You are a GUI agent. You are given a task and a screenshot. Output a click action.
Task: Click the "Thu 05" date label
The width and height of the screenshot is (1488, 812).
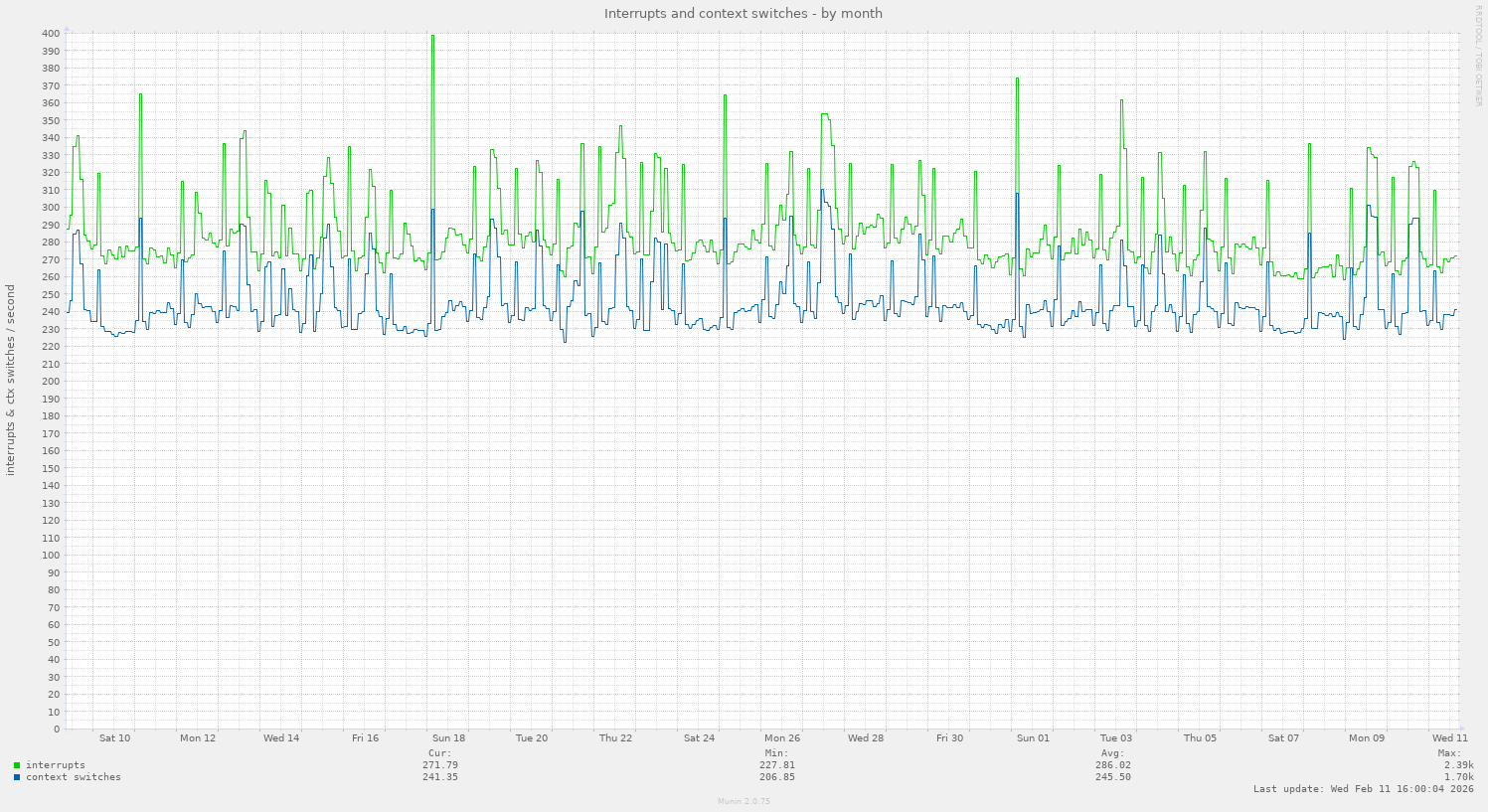pos(1200,737)
